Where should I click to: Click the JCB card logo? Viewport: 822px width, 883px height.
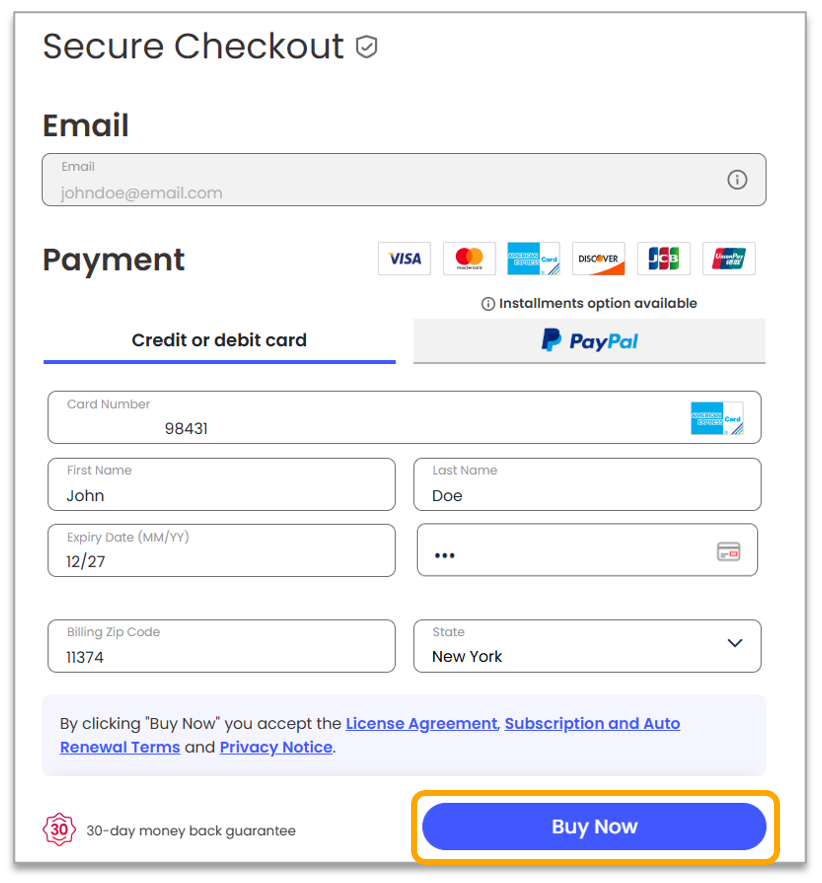point(663,259)
